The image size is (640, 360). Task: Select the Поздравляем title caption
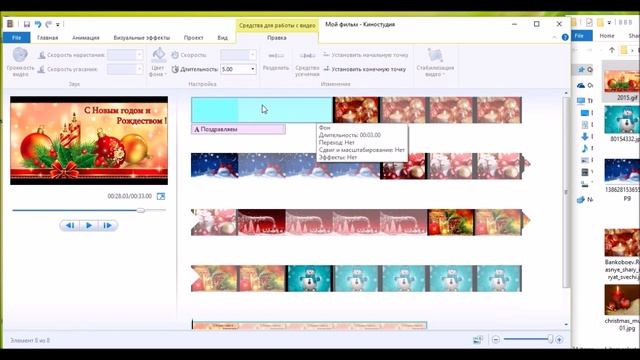coord(238,129)
